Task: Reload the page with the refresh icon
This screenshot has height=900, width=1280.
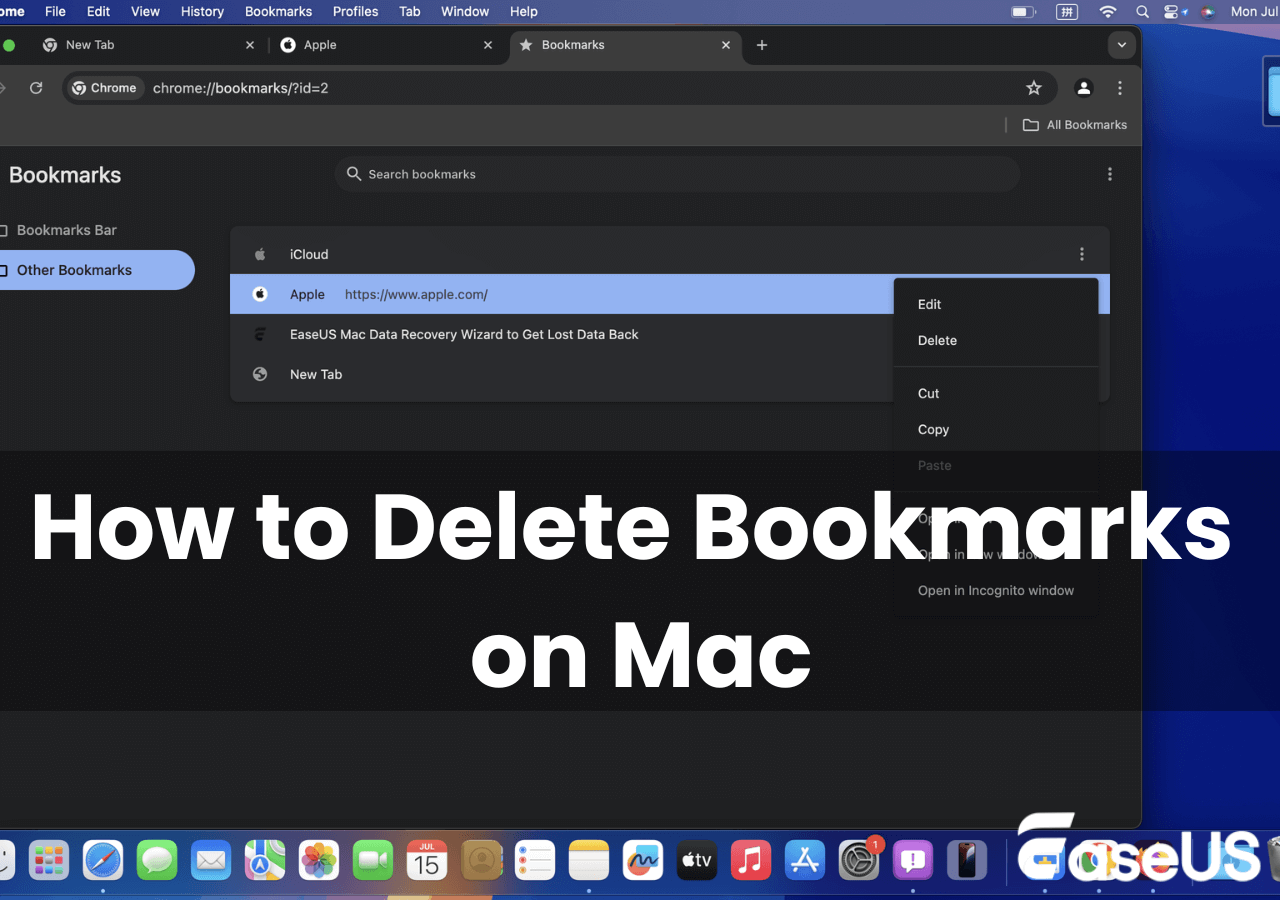Action: click(x=36, y=88)
